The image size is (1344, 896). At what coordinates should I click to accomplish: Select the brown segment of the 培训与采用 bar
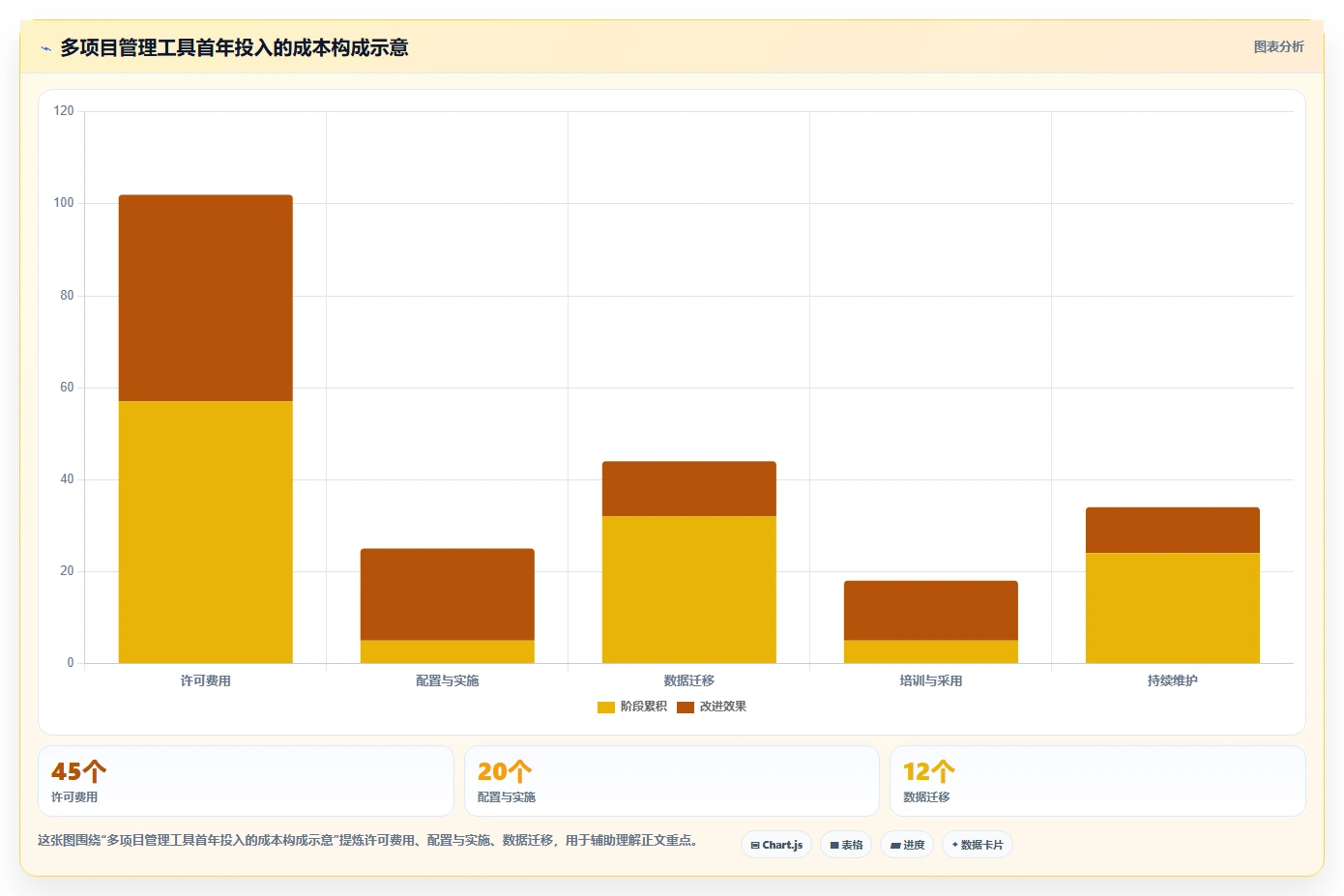pos(931,610)
